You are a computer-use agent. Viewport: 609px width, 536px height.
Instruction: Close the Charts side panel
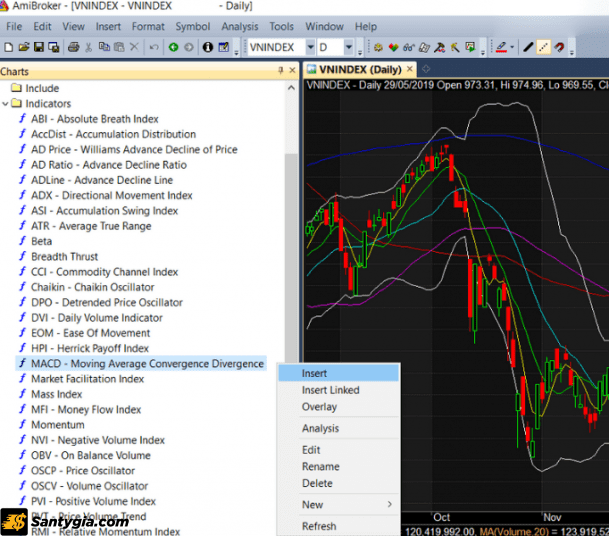(x=292, y=70)
